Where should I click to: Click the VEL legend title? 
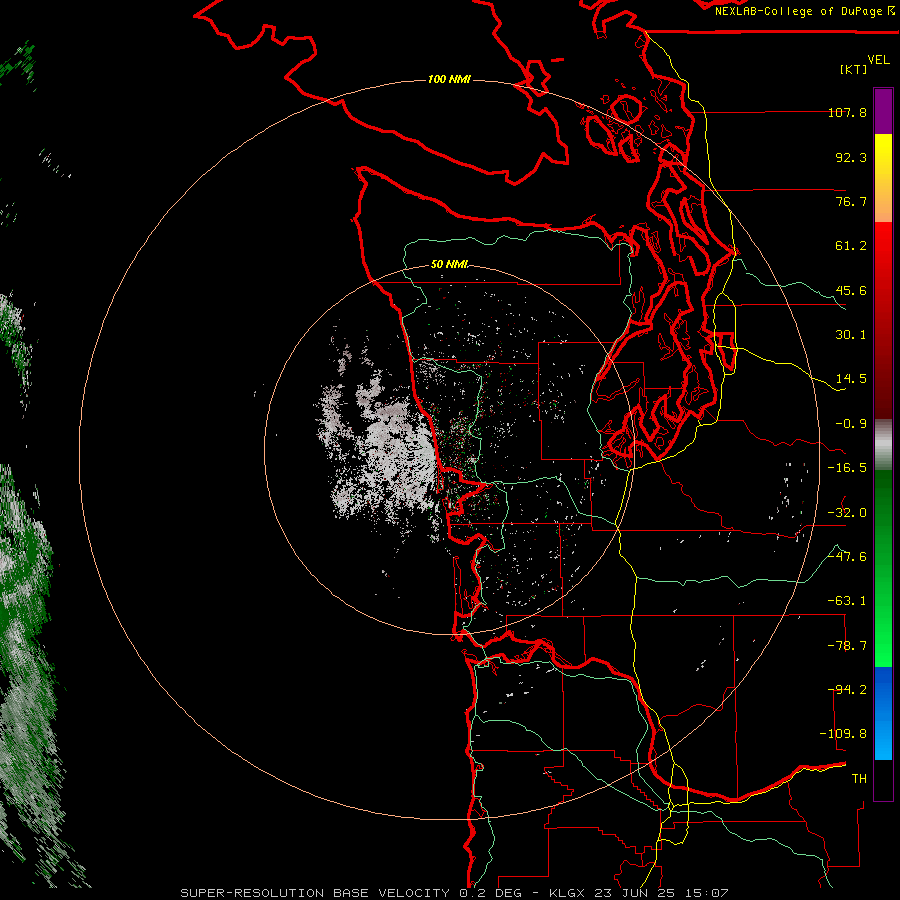tap(878, 60)
